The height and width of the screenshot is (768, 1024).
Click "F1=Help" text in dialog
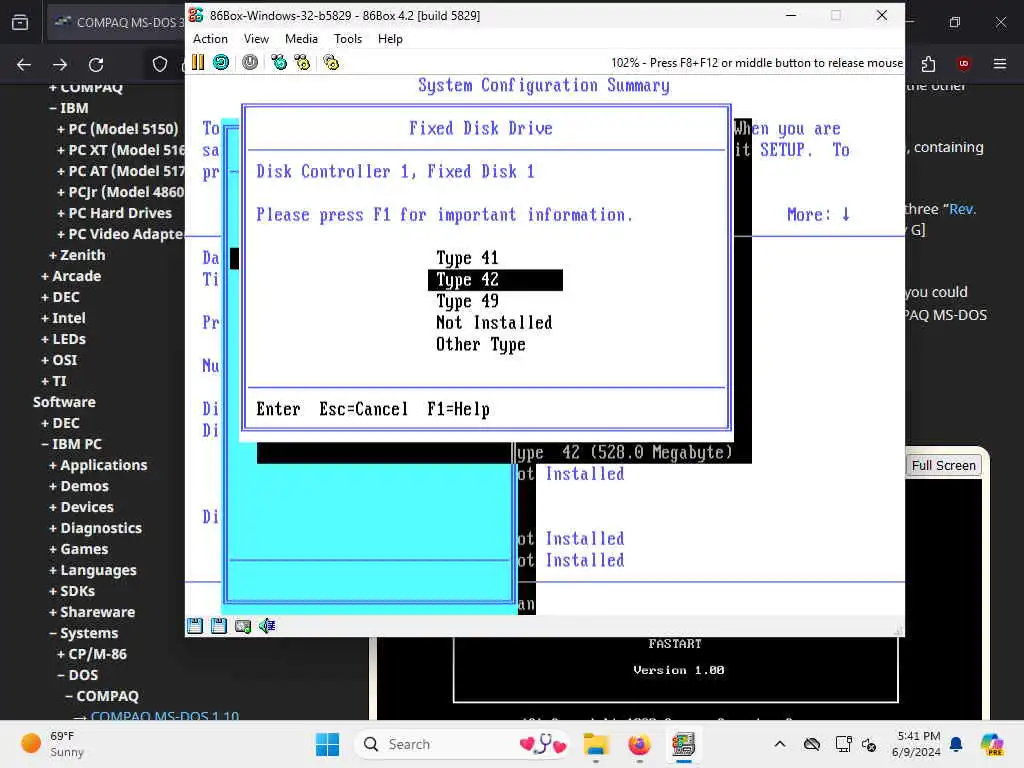[458, 409]
